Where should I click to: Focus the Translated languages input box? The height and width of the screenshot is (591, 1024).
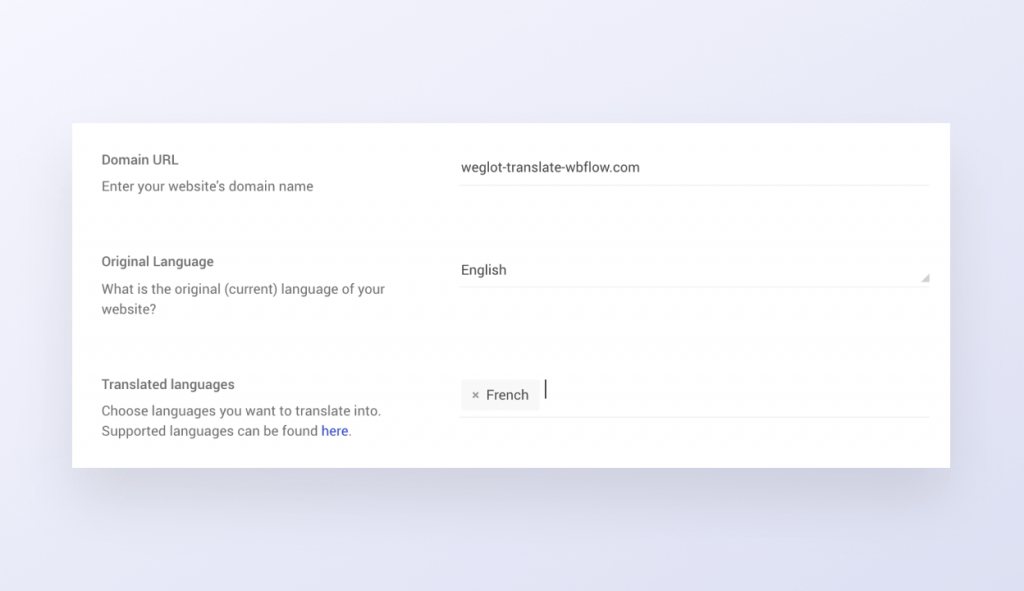730,394
